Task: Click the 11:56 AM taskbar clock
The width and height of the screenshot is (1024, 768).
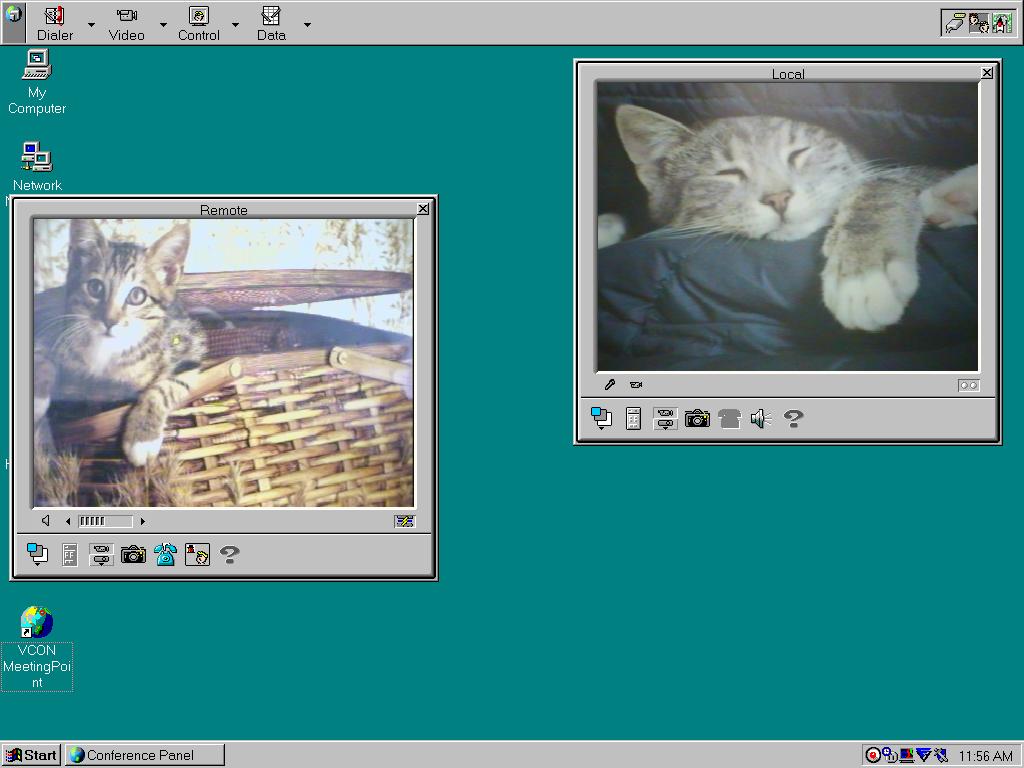Action: (x=985, y=756)
